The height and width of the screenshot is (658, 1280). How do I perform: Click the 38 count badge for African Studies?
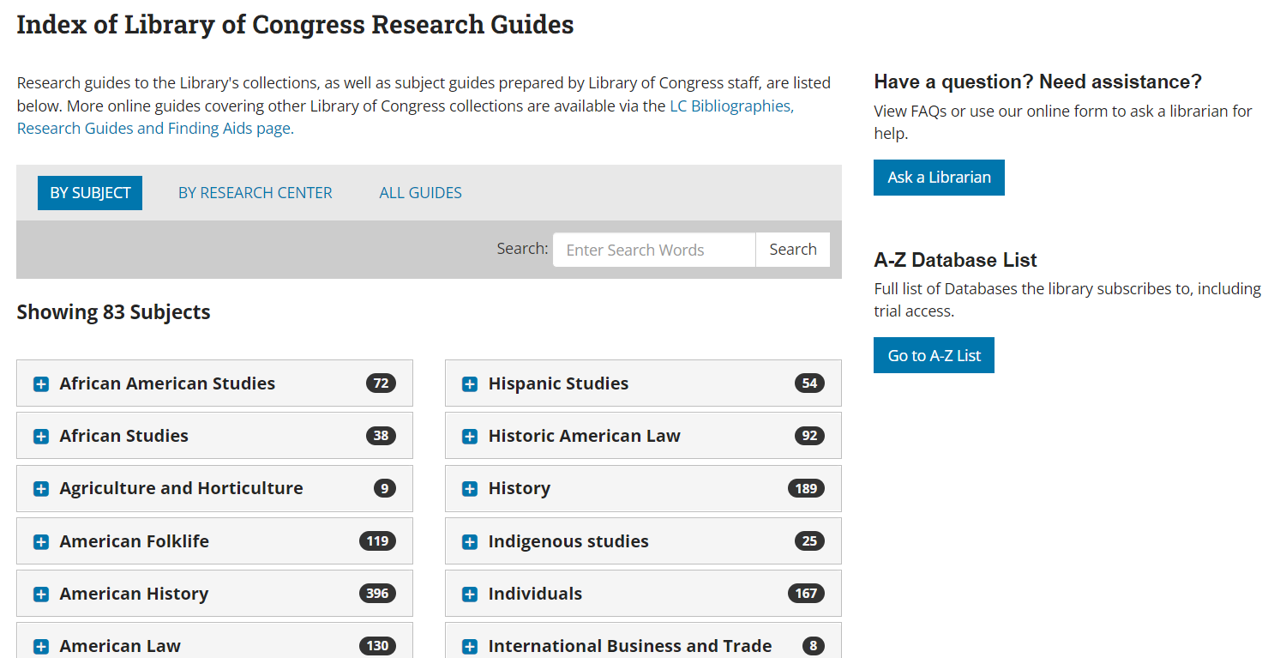381,436
